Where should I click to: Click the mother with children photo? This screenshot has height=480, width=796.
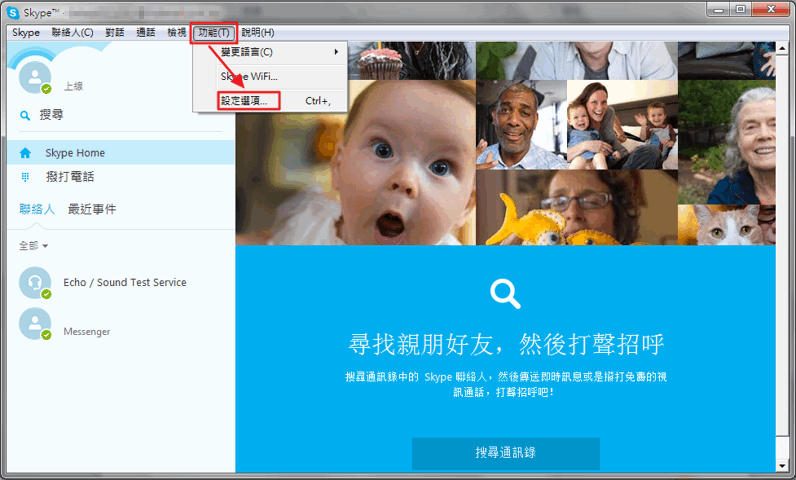(x=622, y=125)
